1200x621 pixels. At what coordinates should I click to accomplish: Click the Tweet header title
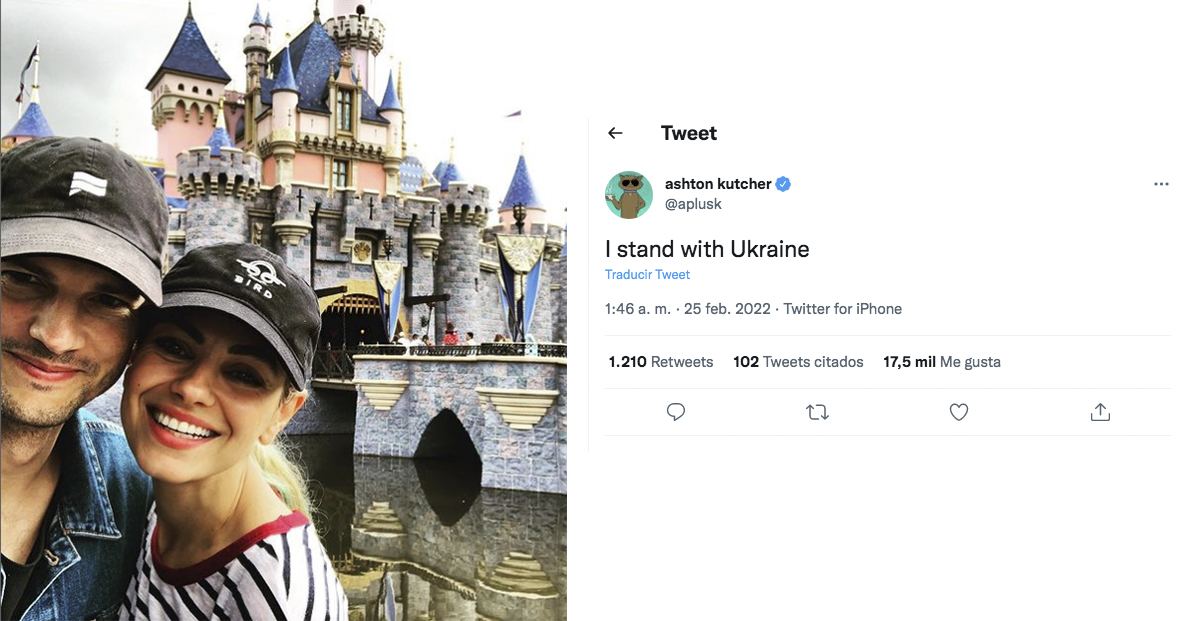(x=689, y=133)
